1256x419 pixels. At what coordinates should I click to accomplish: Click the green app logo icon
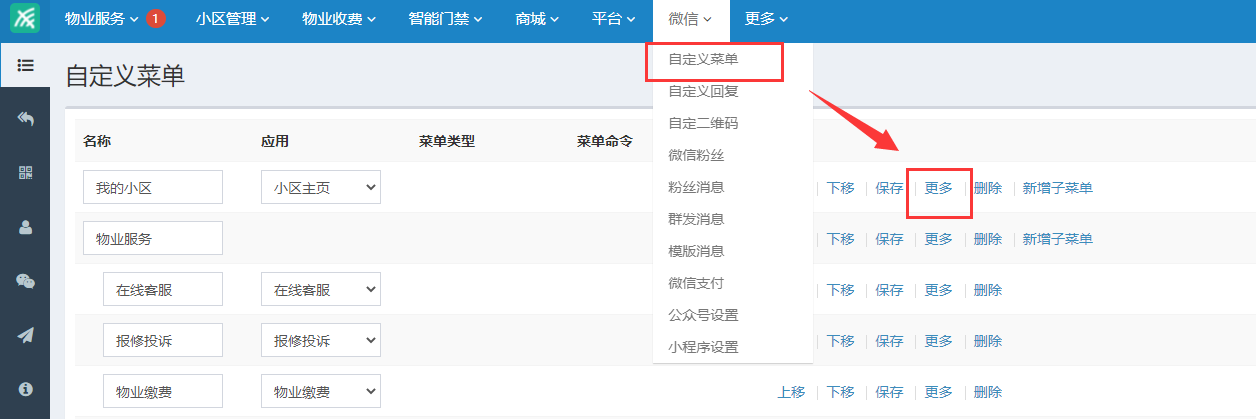[x=24, y=18]
